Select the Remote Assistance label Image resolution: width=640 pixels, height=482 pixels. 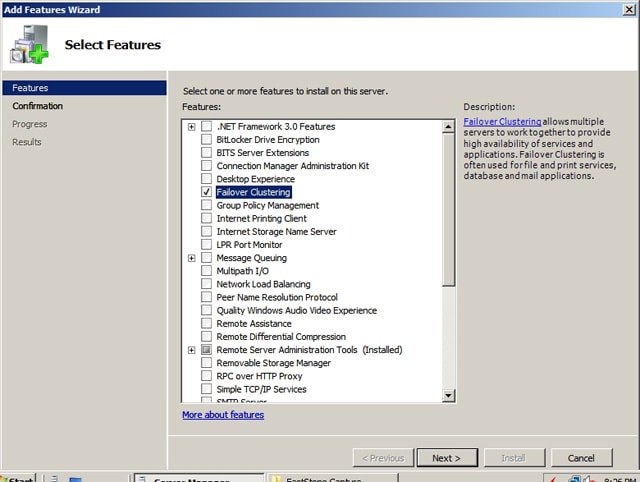tap(254, 324)
